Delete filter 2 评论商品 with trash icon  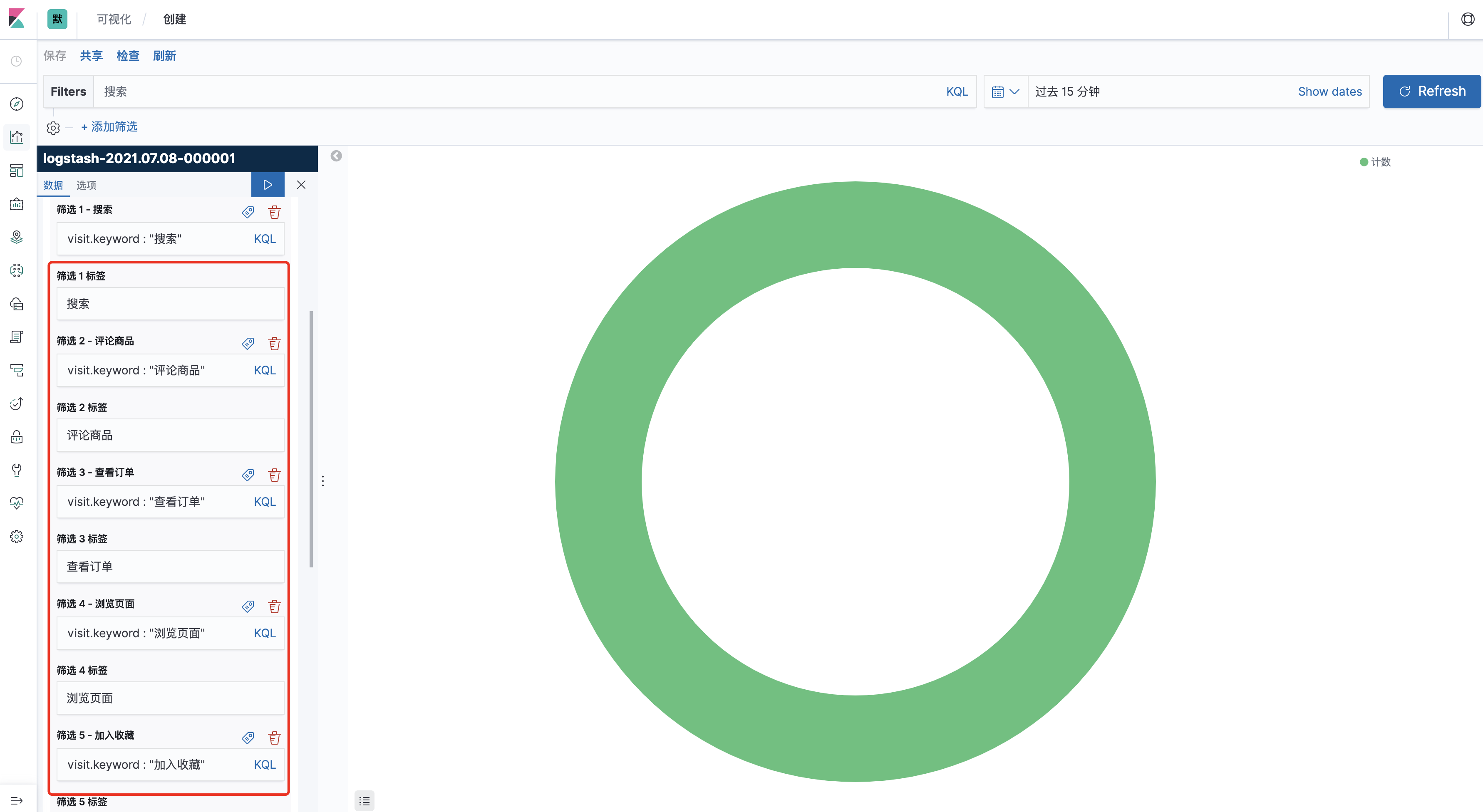point(275,344)
